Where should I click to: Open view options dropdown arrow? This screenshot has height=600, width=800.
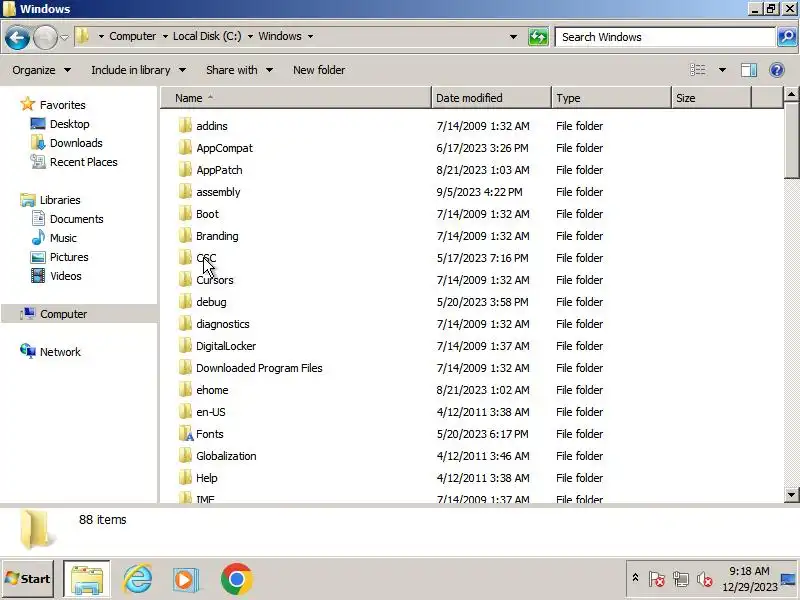(722, 70)
